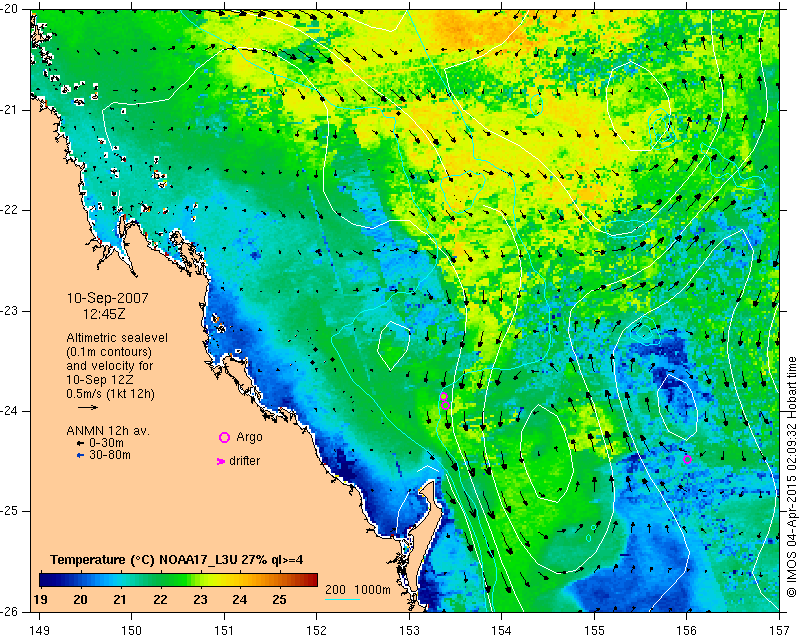Click the 'drifter' legend label

tap(244, 461)
